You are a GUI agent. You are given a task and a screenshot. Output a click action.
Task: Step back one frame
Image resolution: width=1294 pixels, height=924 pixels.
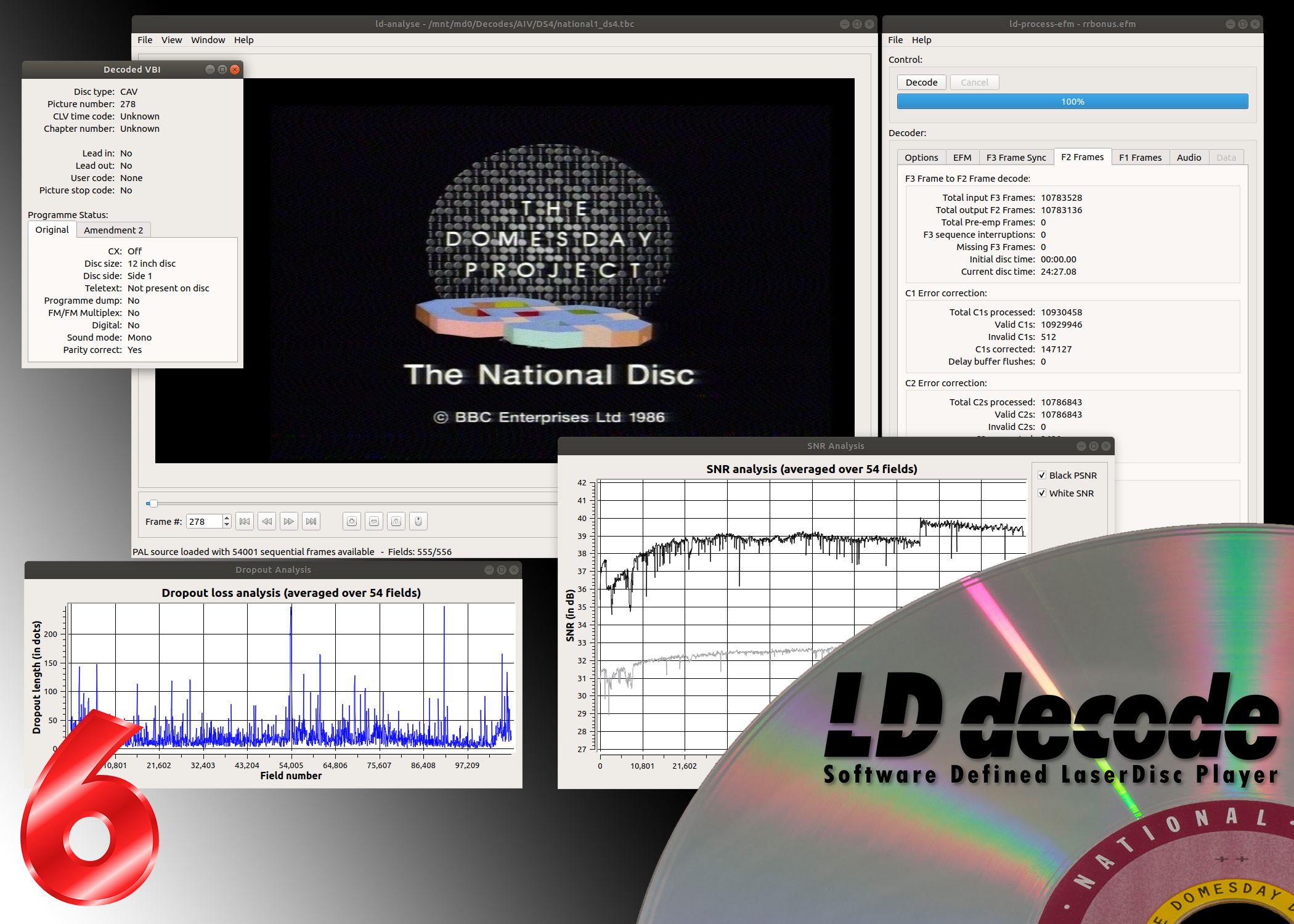coord(267,521)
